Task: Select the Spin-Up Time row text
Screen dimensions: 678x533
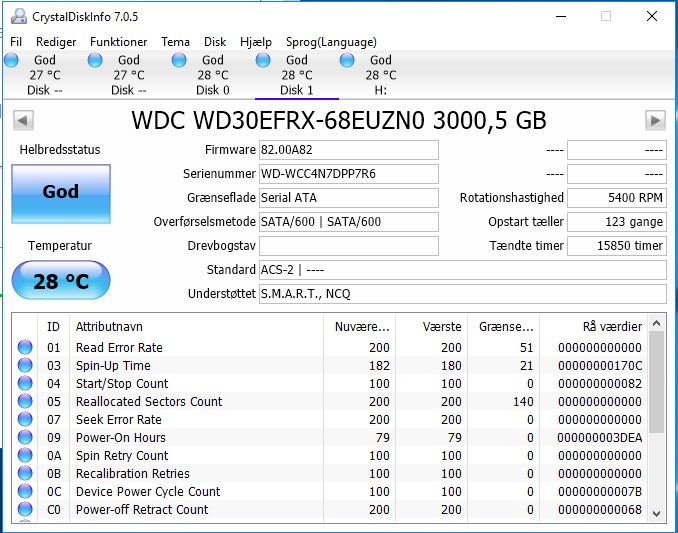Action: (x=113, y=366)
